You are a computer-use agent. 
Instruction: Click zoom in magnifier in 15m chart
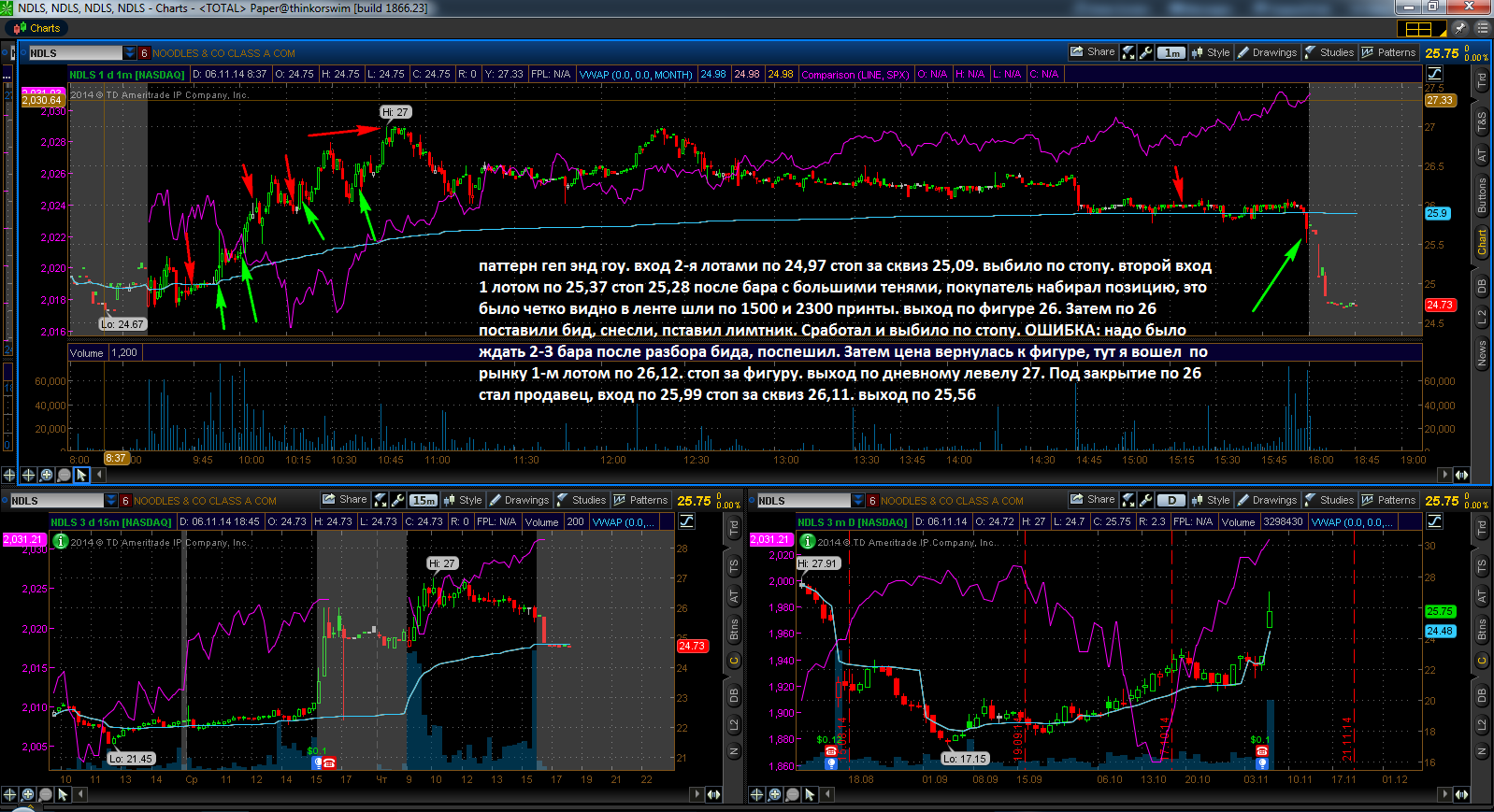pyautogui.click(x=27, y=794)
